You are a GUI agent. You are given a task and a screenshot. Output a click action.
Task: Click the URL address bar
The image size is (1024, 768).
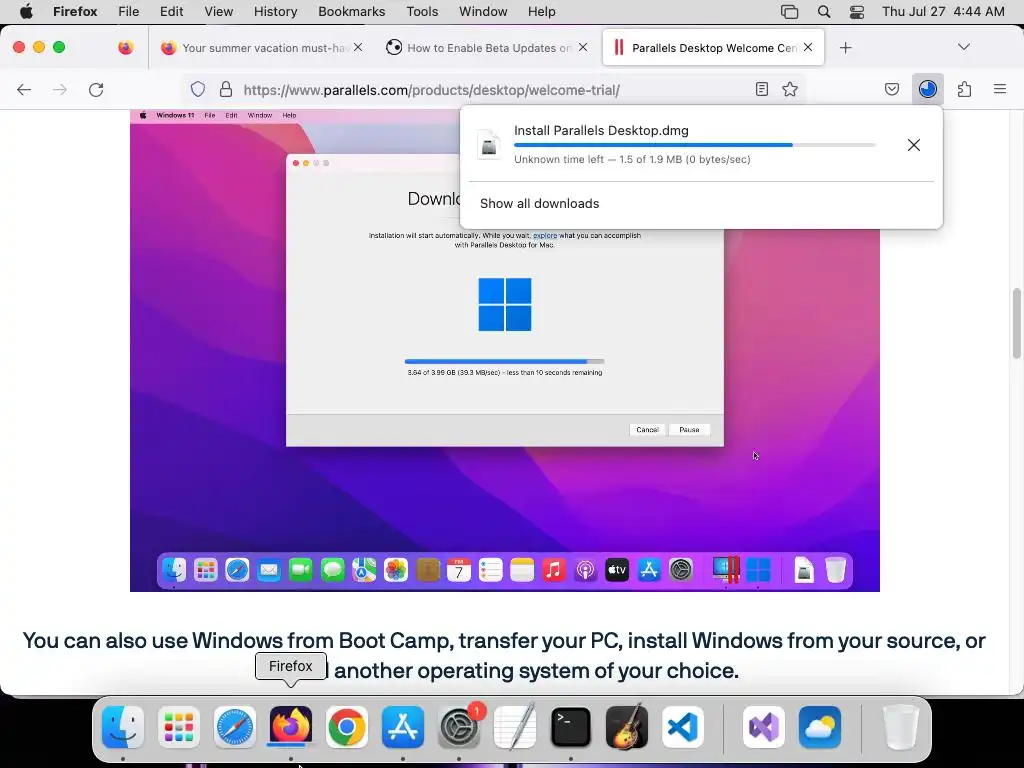495,89
